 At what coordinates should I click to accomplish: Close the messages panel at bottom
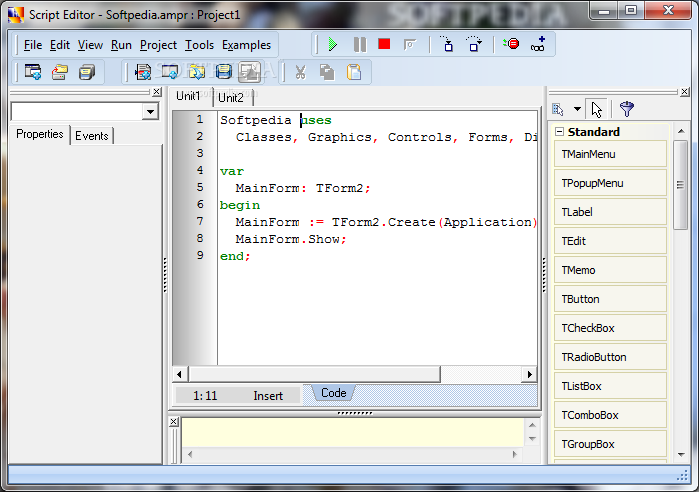click(x=174, y=422)
